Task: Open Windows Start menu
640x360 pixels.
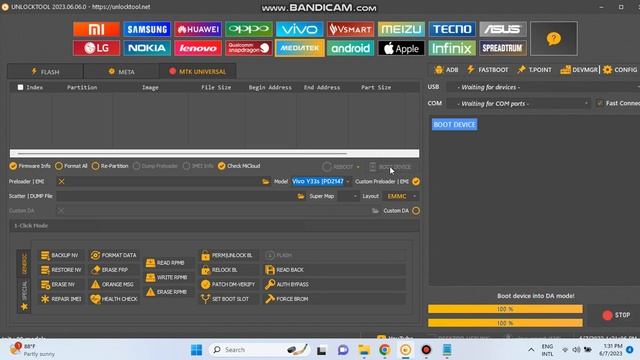Action: 196,350
